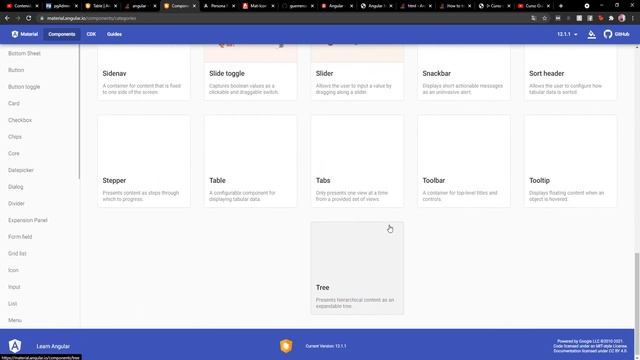This screenshot has width=640, height=360.
Task: Click the Angular Material logo in header
Action: pyautogui.click(x=25, y=34)
